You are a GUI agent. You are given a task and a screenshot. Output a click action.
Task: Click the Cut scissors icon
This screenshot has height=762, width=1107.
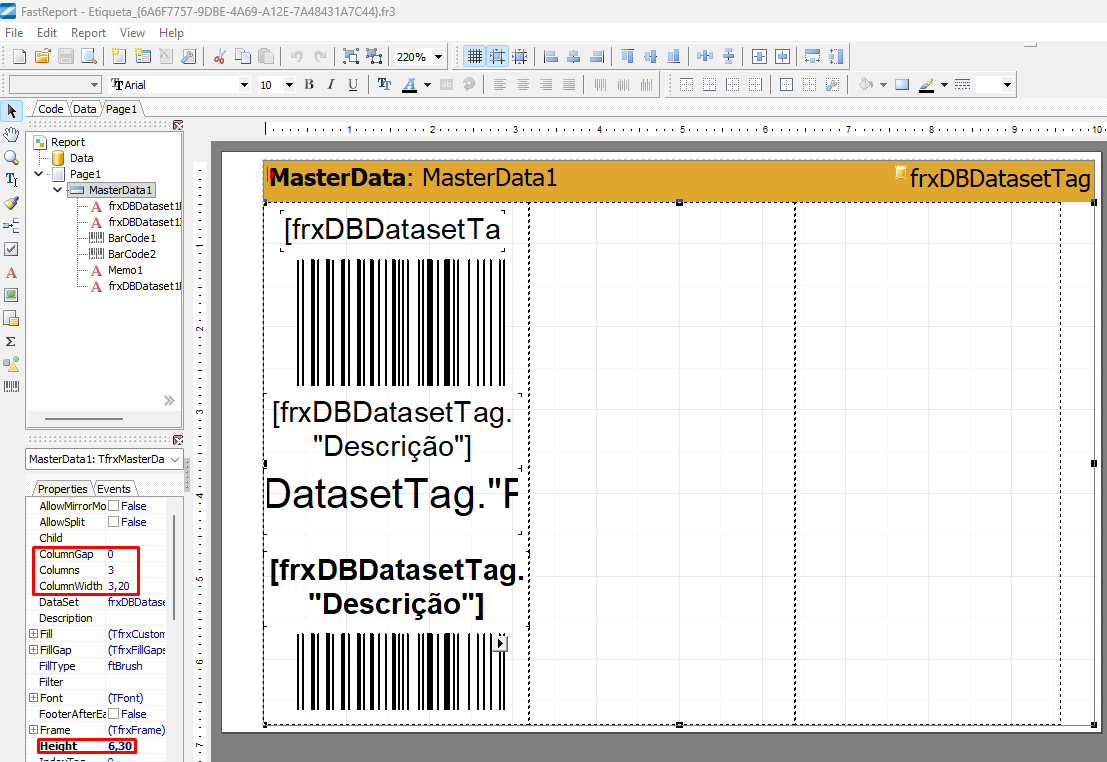click(x=219, y=57)
